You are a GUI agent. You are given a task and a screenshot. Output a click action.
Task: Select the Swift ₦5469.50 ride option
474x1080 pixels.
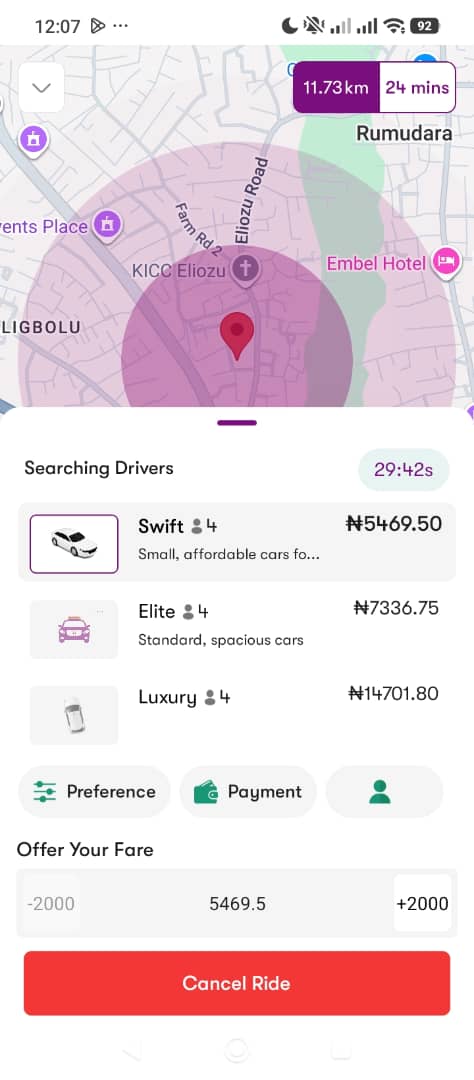[x=237, y=542]
